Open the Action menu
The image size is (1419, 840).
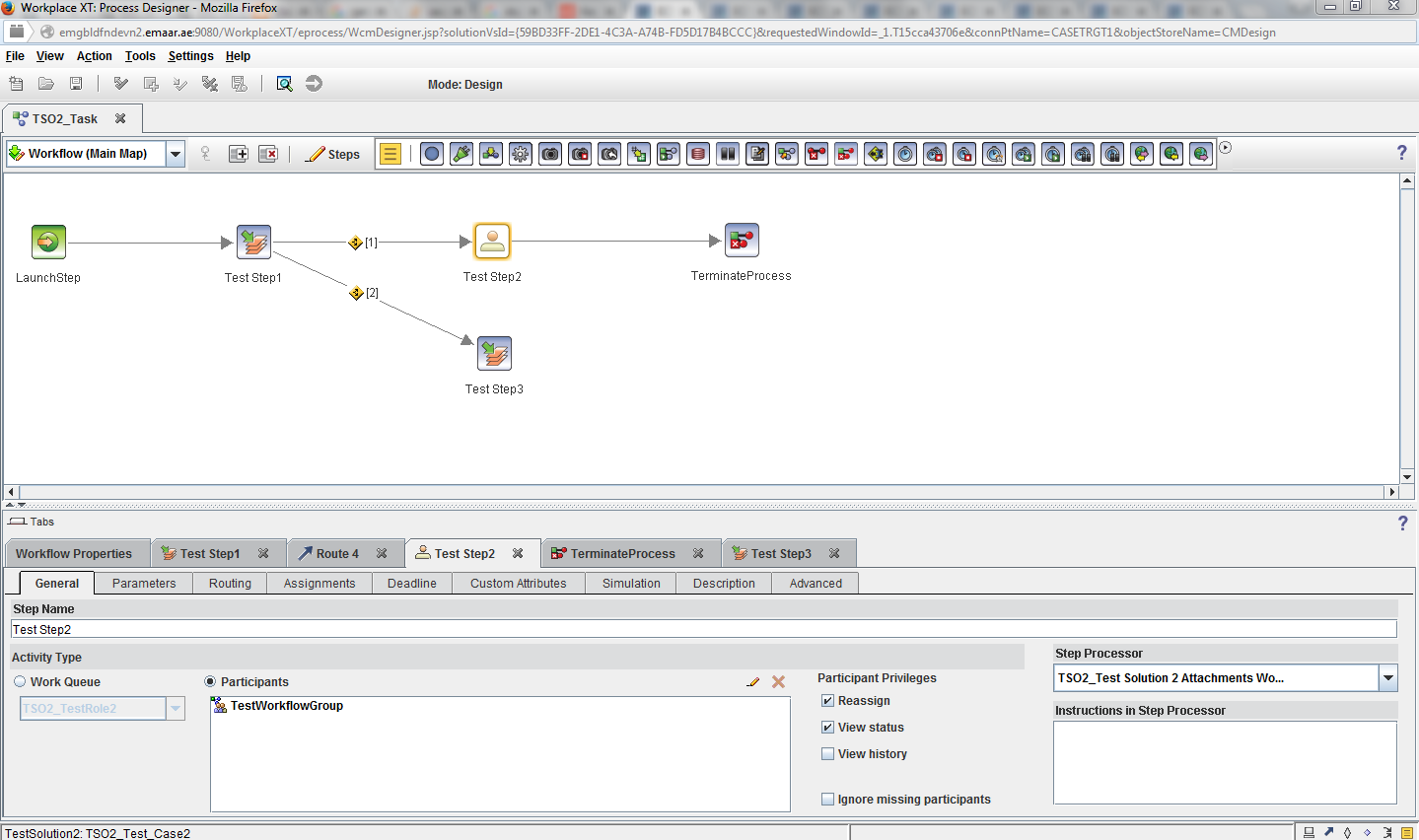click(94, 56)
